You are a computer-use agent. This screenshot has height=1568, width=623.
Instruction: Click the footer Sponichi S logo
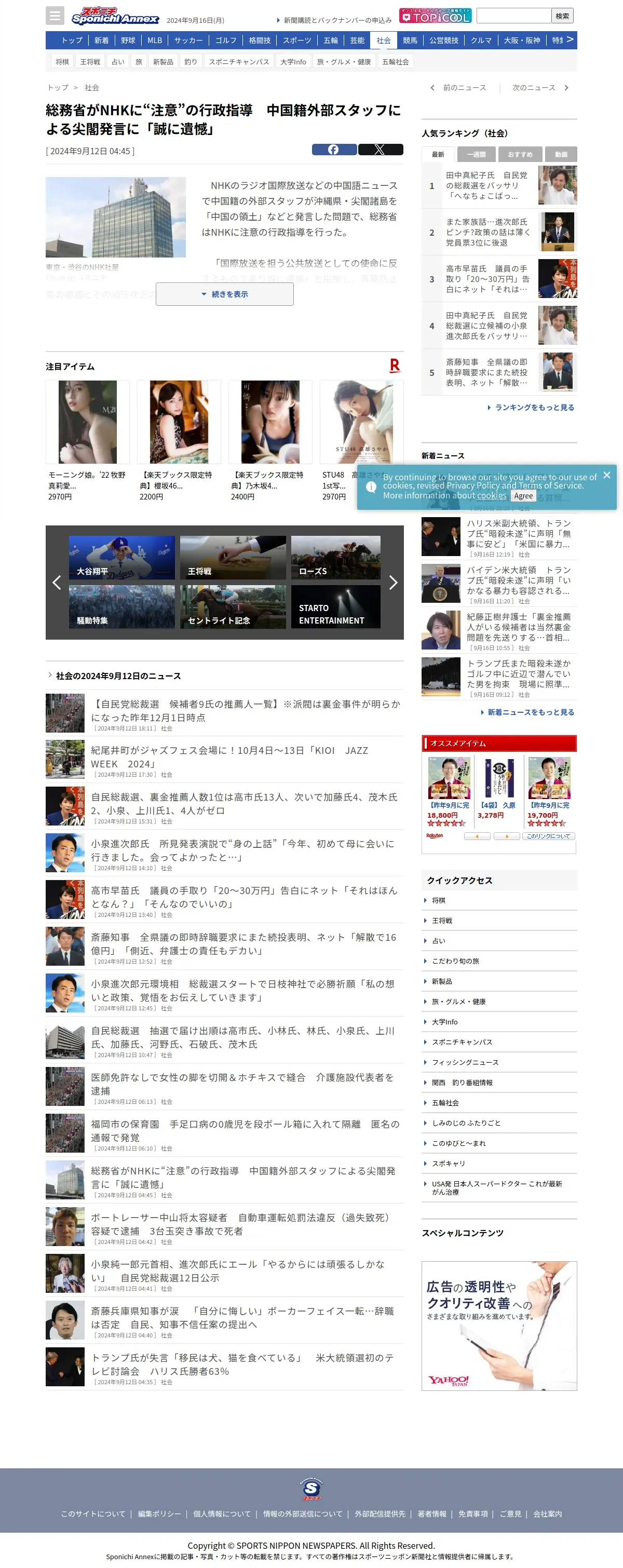311,1489
